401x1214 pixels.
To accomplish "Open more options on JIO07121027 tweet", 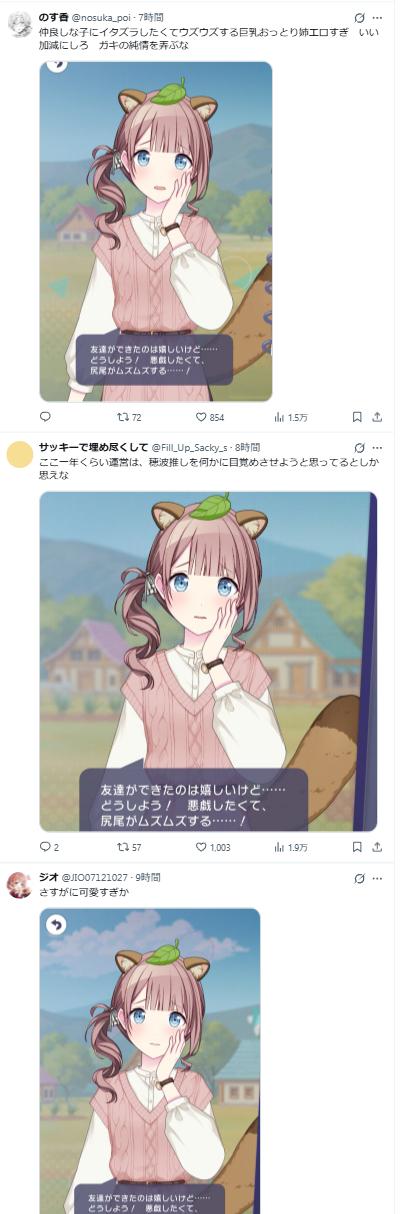I will coord(377,877).
